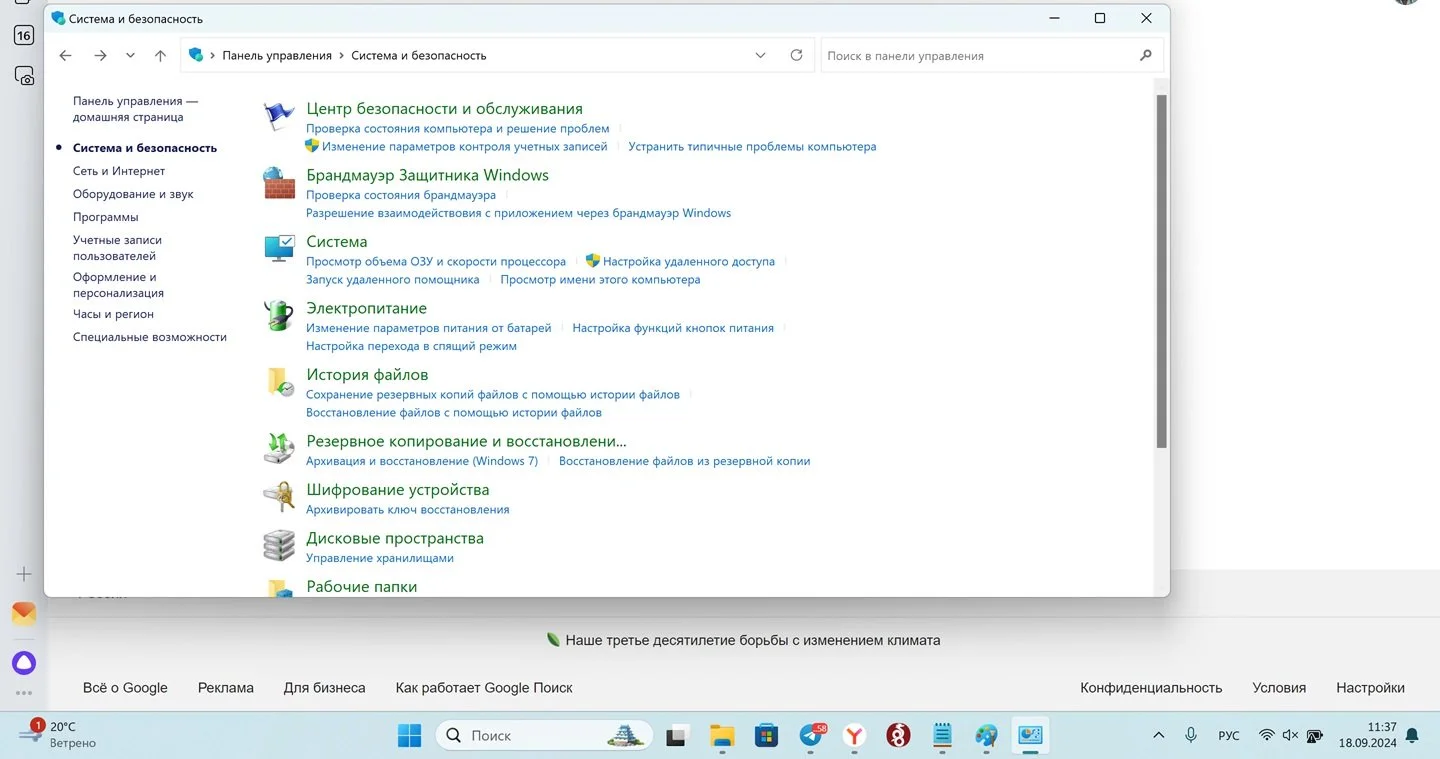Screen dimensions: 1440x759
Task: Click the История файлов folder icon
Action: 279,382
